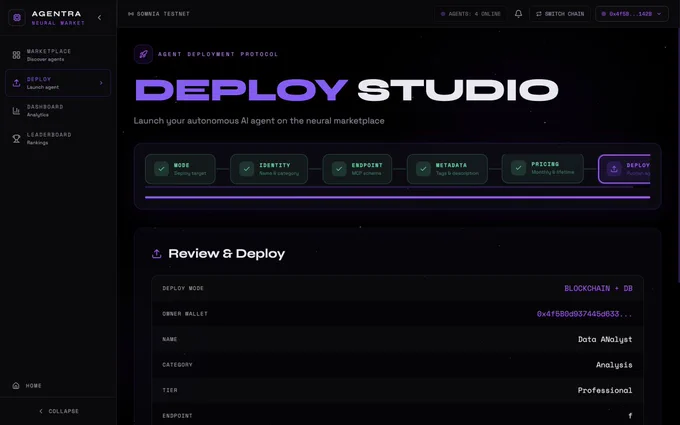Select the Deploy step in wizard
Viewport: 680px width, 425px height.
[624, 169]
